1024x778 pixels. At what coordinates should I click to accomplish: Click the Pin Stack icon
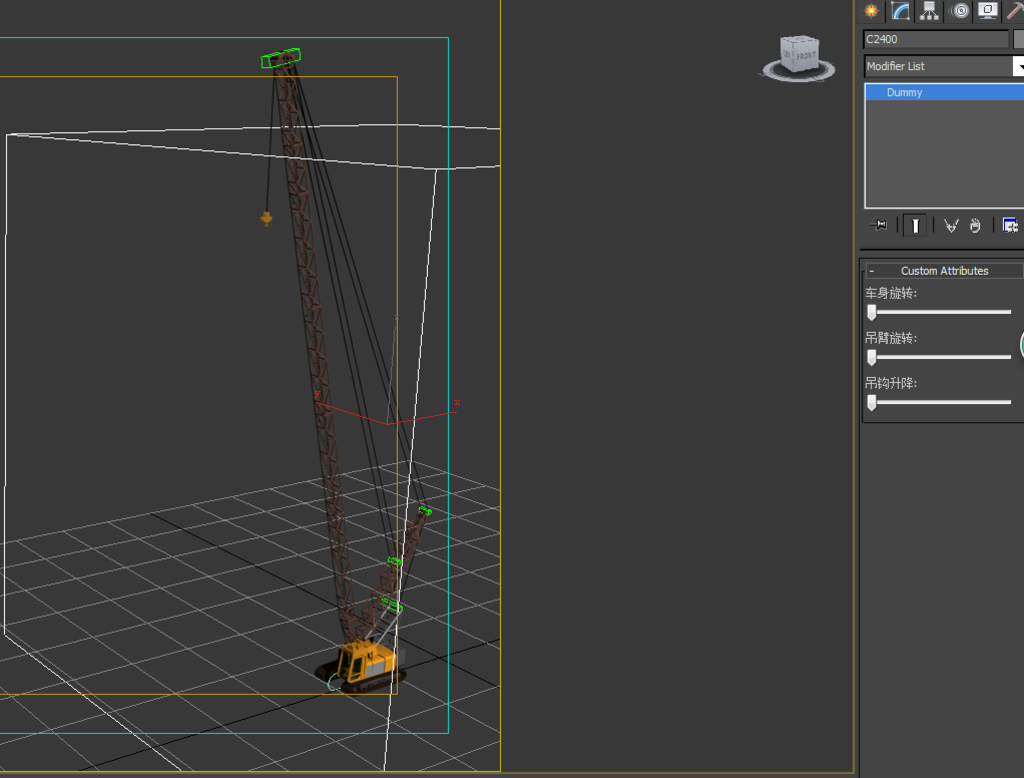[879, 226]
